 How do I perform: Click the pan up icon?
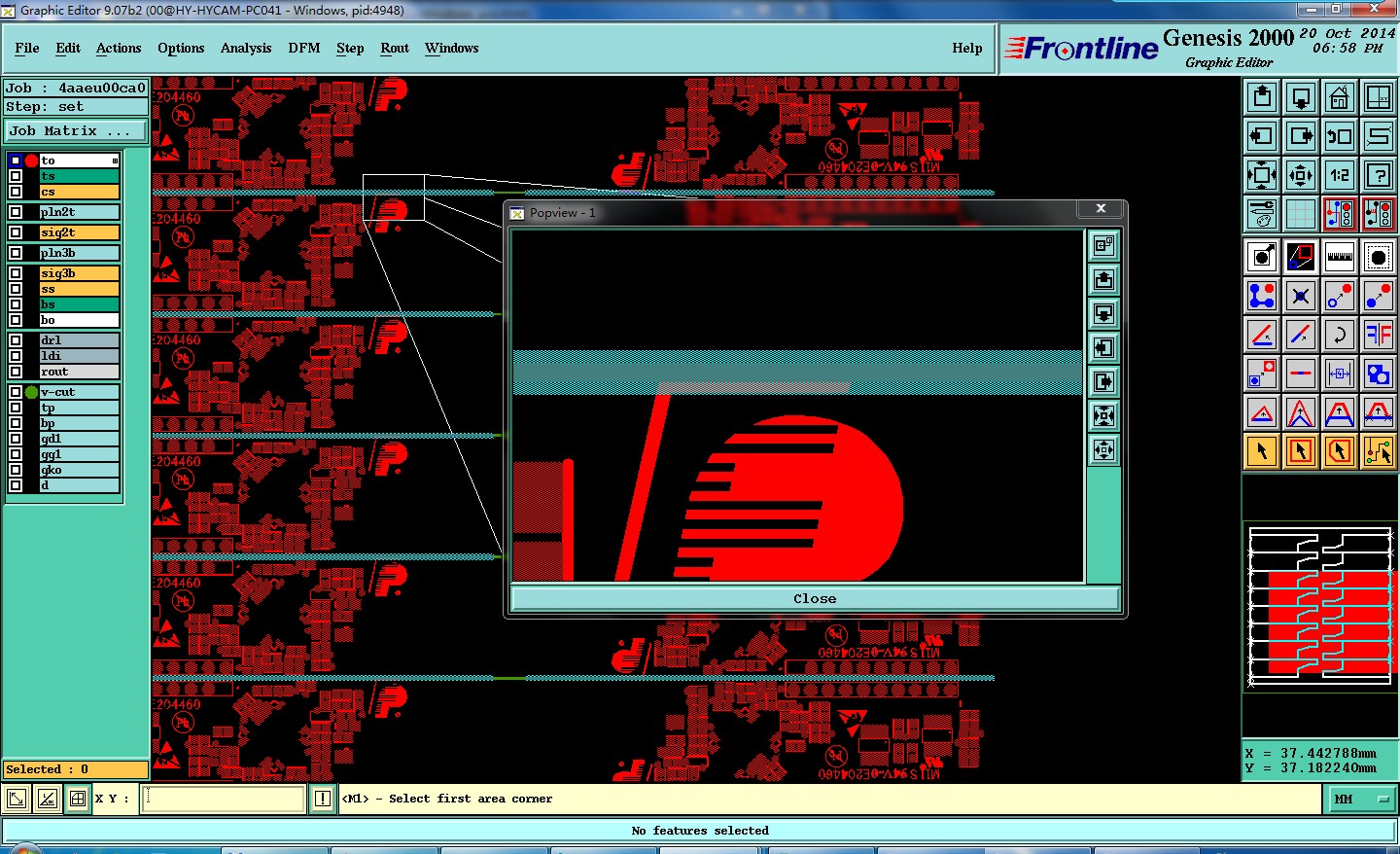click(x=1262, y=97)
